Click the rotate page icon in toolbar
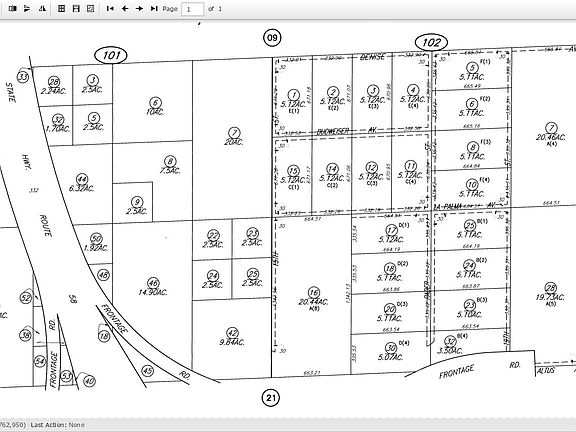 click(x=13, y=8)
